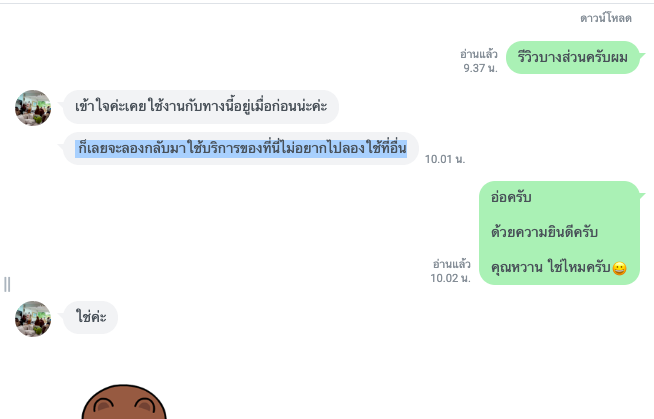This screenshot has height=419, width=654.
Task: Select the green รีวิวบางส่วนครับผม message bubble
Action: (573, 58)
